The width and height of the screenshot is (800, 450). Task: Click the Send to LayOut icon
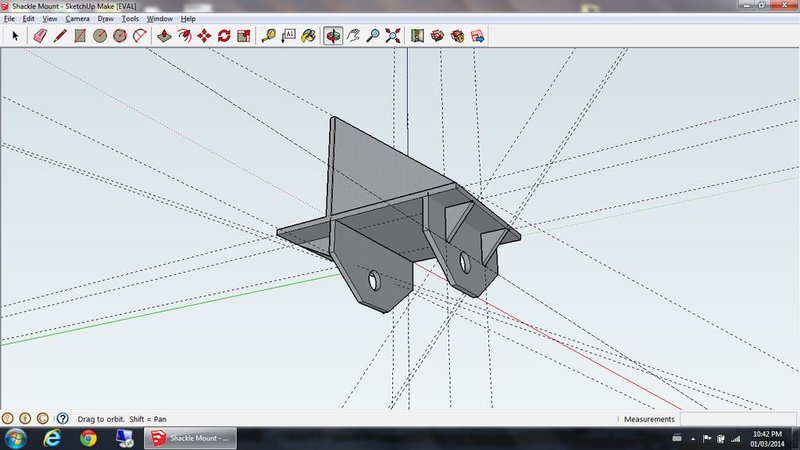(x=477, y=36)
